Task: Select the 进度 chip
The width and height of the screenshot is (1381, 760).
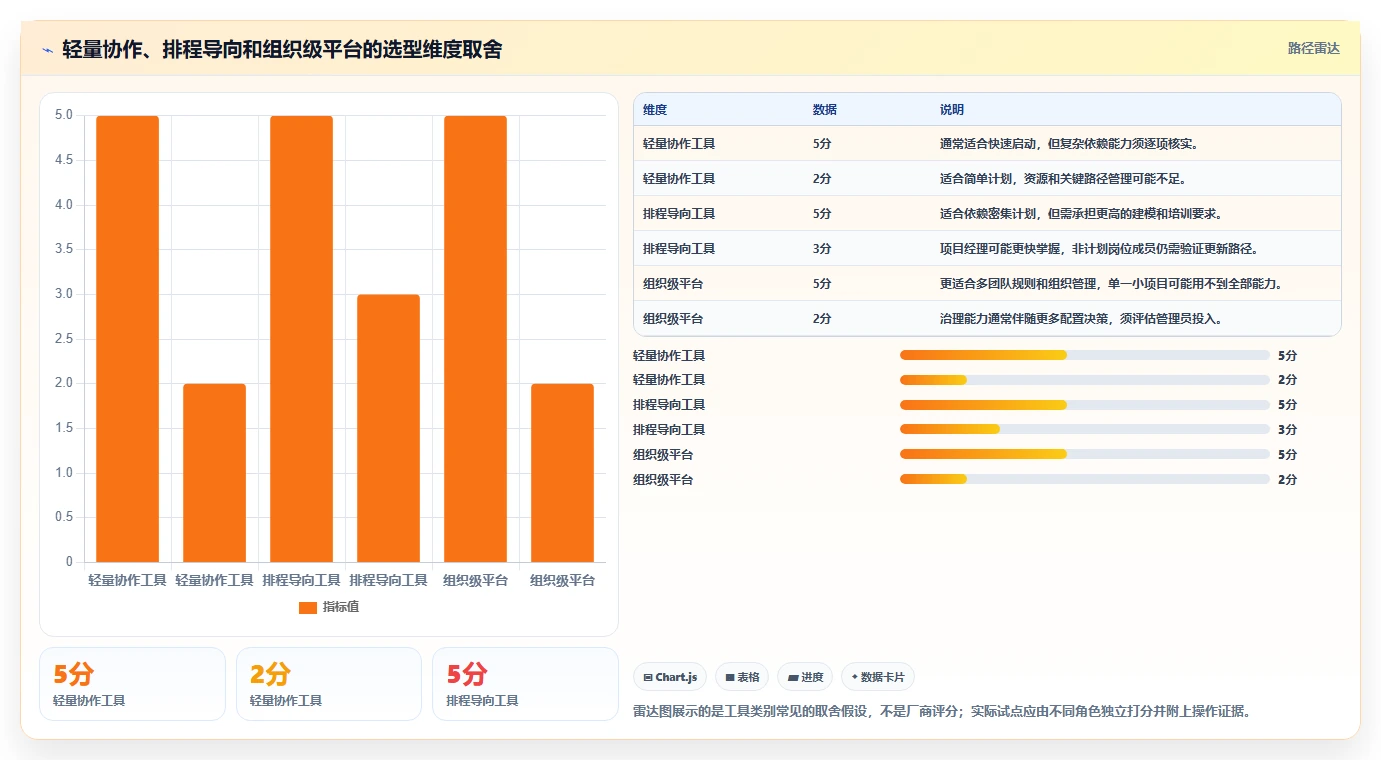Action: click(805, 677)
